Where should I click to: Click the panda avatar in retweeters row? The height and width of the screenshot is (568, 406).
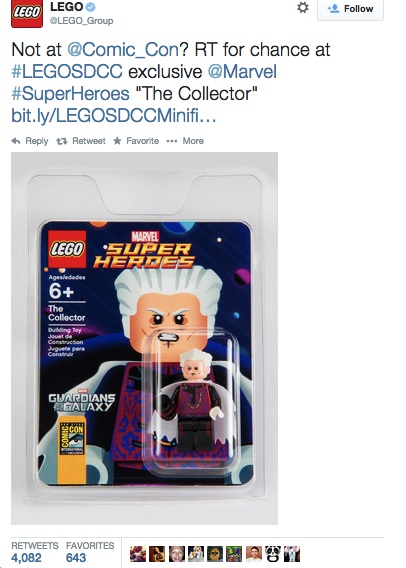[x=272, y=554]
